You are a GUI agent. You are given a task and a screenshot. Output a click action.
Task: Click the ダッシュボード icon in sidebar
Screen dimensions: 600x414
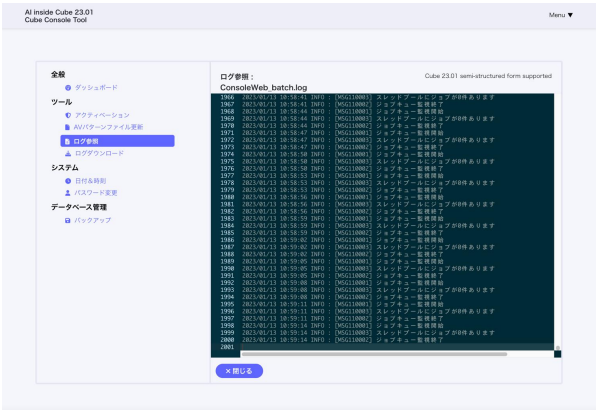tap(68, 88)
